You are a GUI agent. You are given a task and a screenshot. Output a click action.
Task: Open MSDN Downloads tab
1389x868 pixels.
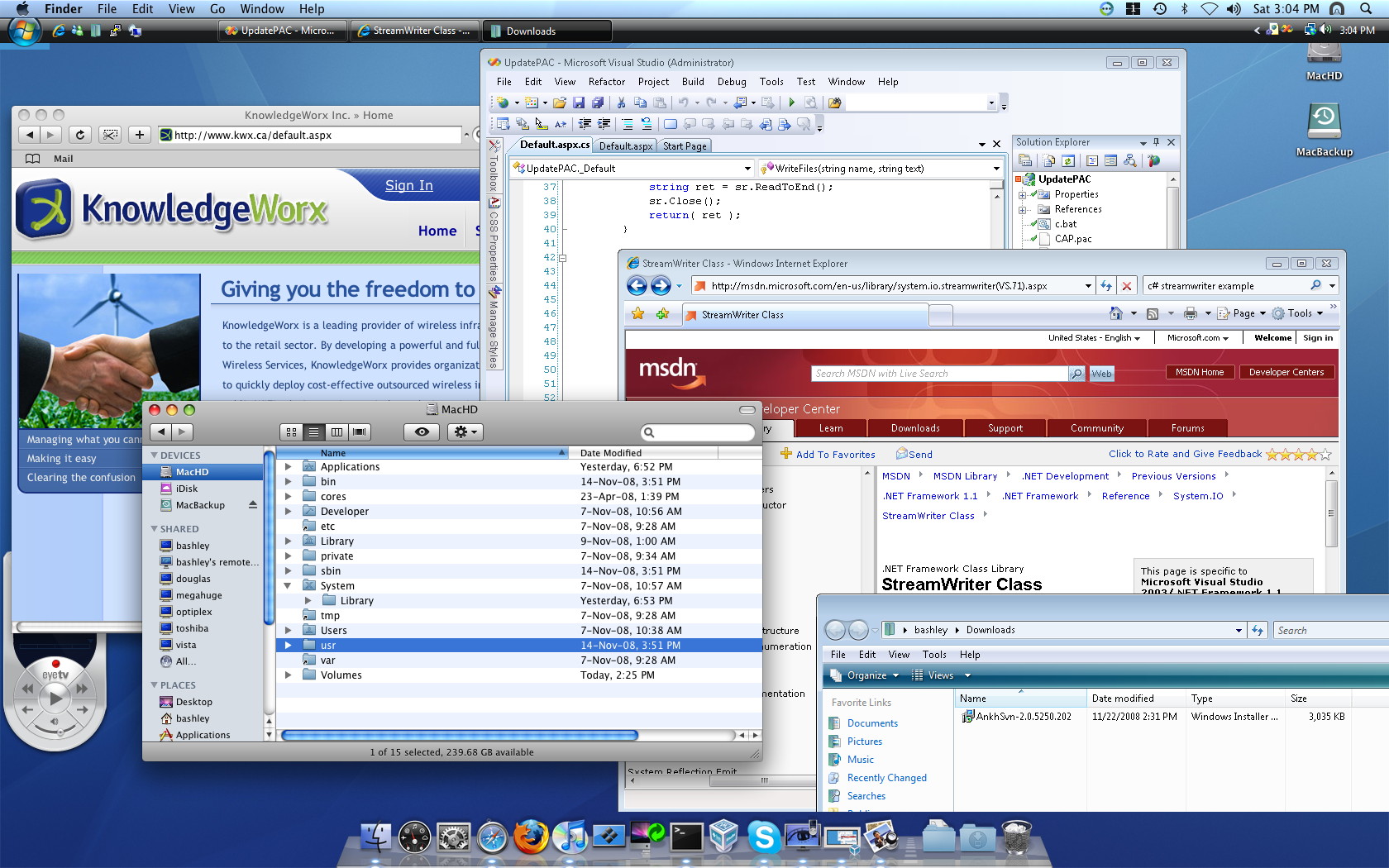915,428
